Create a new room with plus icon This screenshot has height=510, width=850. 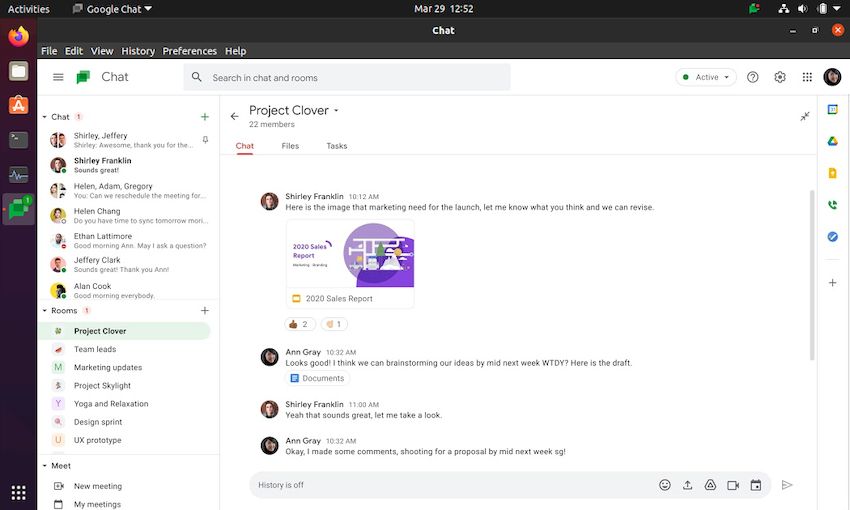205,311
